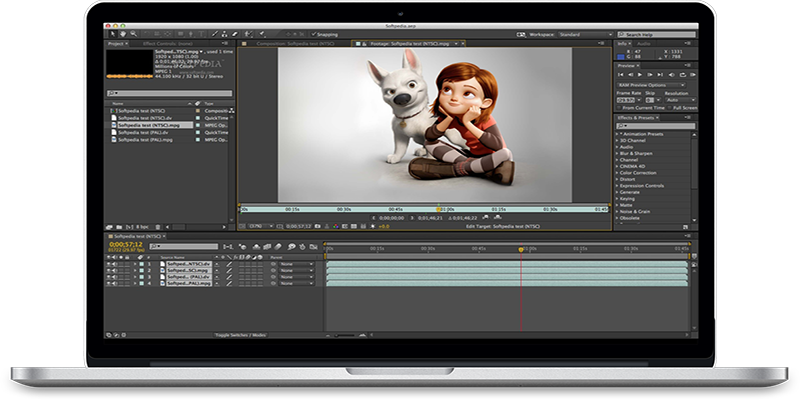Take a snapshot with camera icon

[x=318, y=226]
